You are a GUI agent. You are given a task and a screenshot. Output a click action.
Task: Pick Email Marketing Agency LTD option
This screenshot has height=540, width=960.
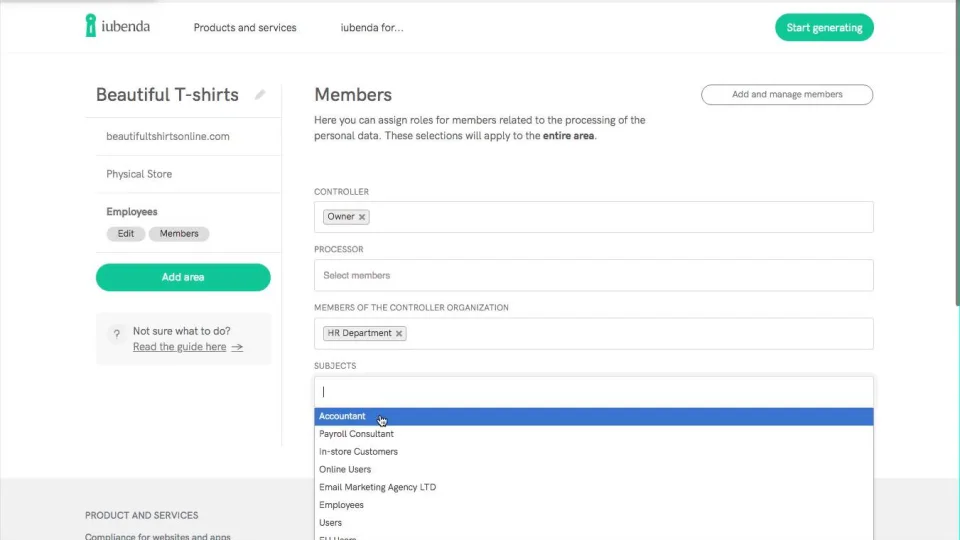377,487
